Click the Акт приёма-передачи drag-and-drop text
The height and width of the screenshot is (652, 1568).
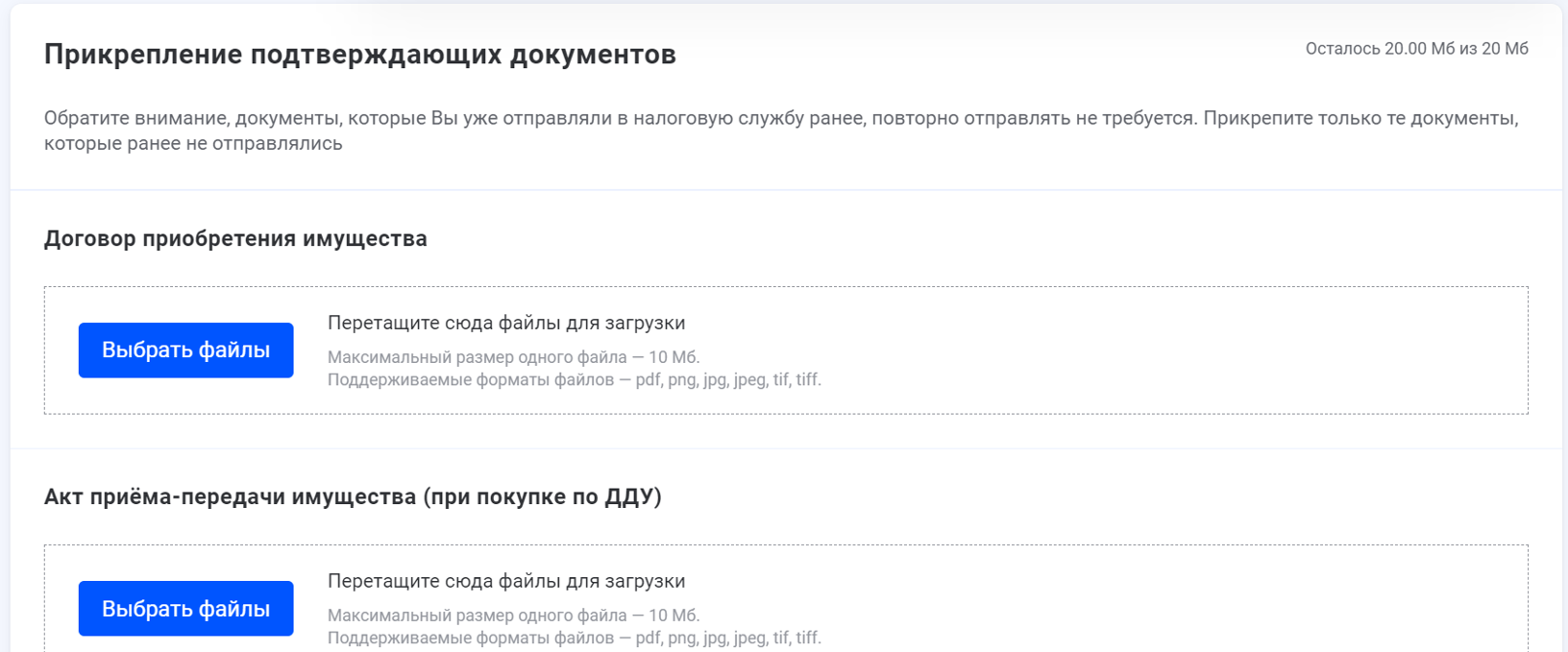tap(506, 581)
